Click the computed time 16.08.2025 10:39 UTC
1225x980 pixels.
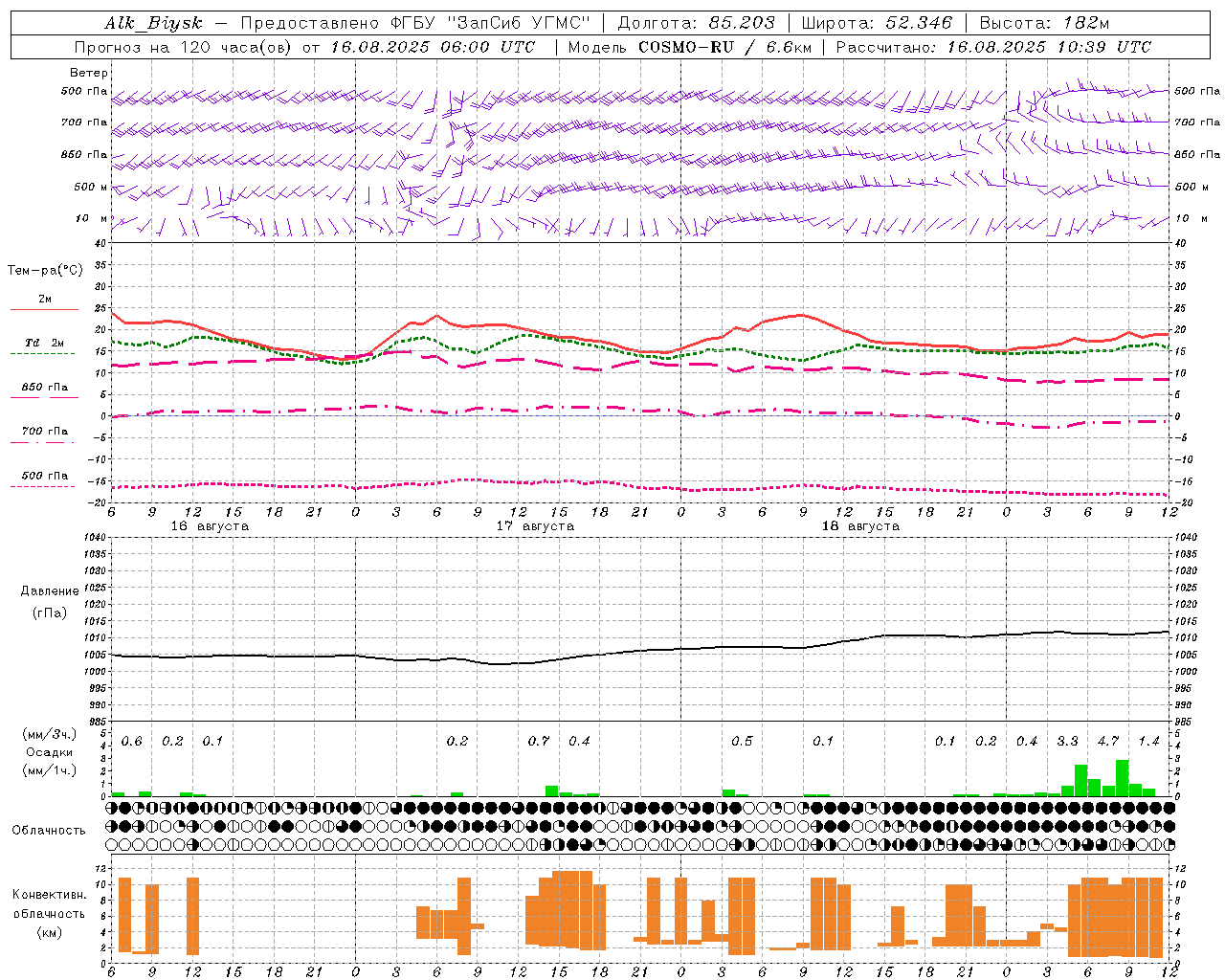pyautogui.click(x=1049, y=46)
